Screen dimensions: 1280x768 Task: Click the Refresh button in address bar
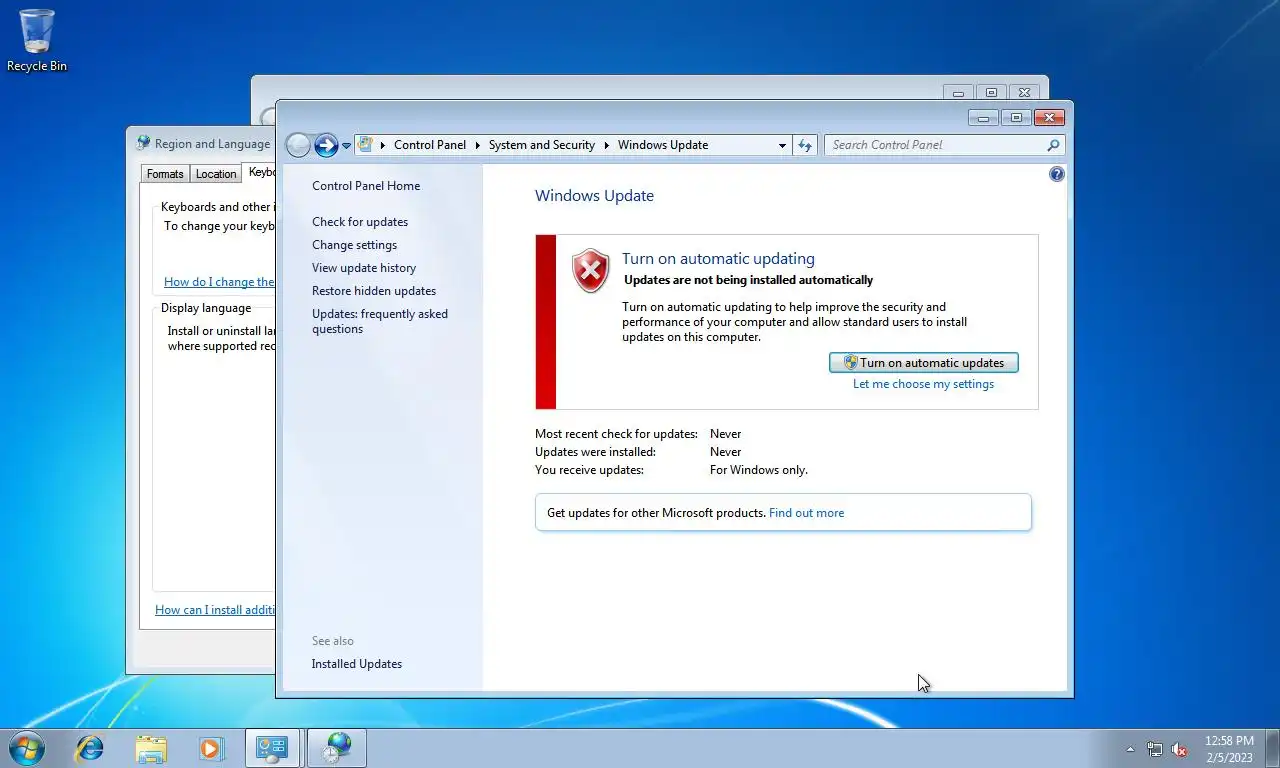pos(805,145)
